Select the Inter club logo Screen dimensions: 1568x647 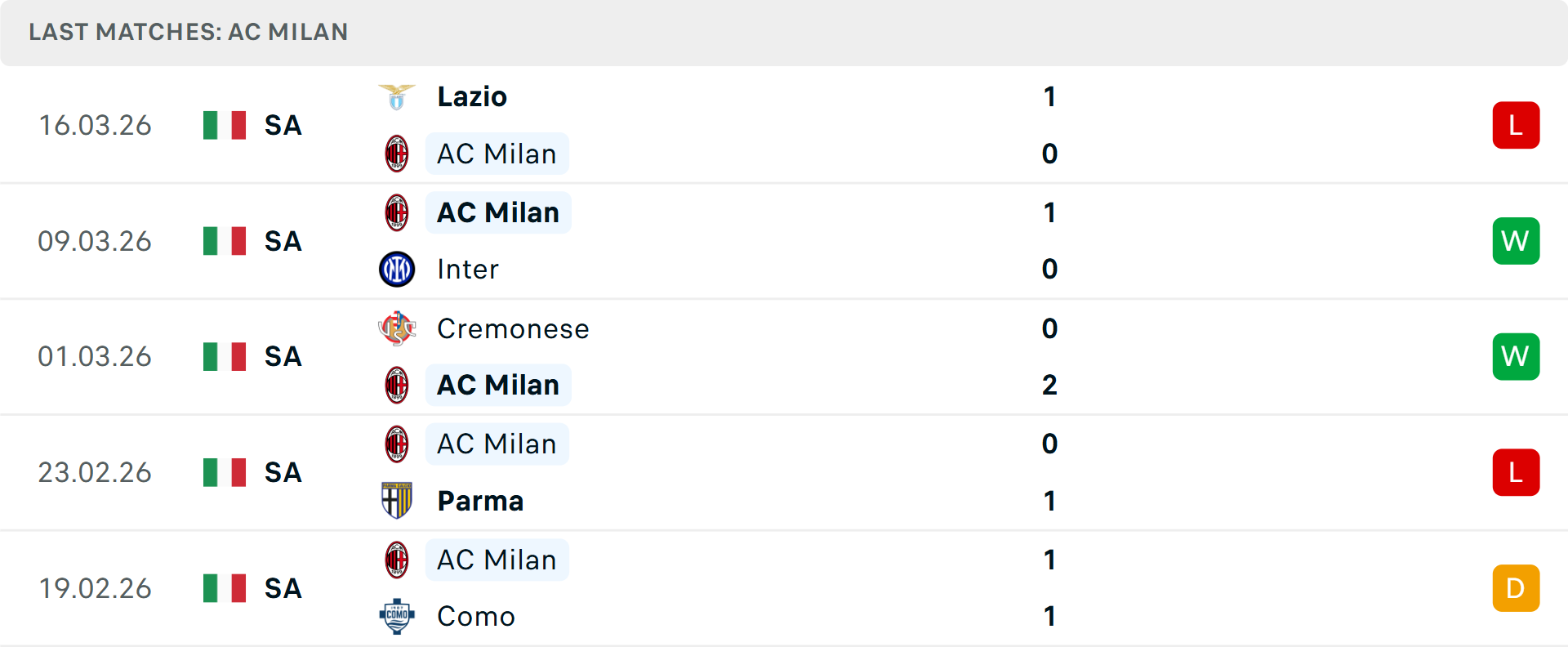pyautogui.click(x=397, y=269)
